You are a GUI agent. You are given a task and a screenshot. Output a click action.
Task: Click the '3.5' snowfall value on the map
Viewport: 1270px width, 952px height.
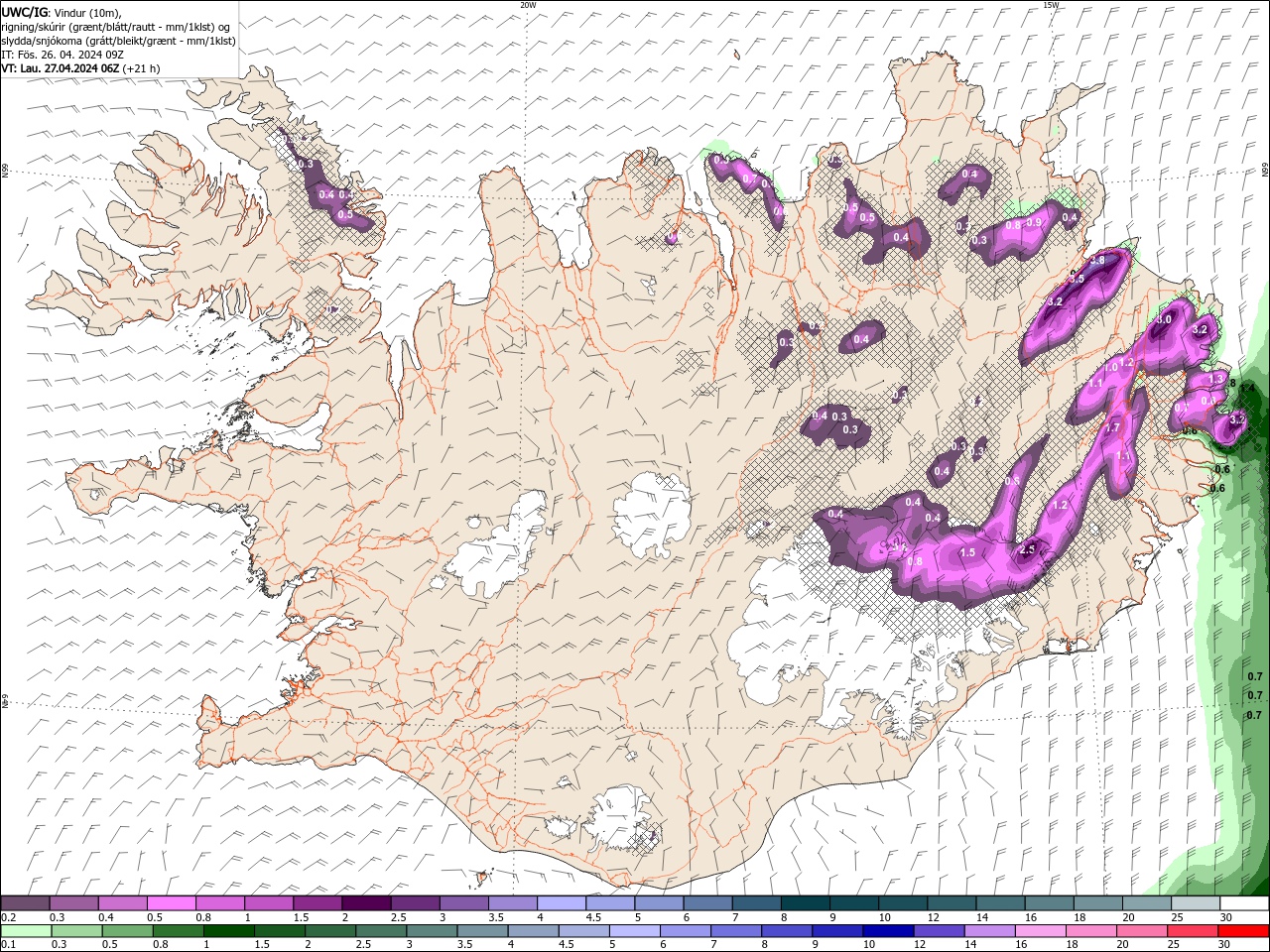pyautogui.click(x=1076, y=280)
